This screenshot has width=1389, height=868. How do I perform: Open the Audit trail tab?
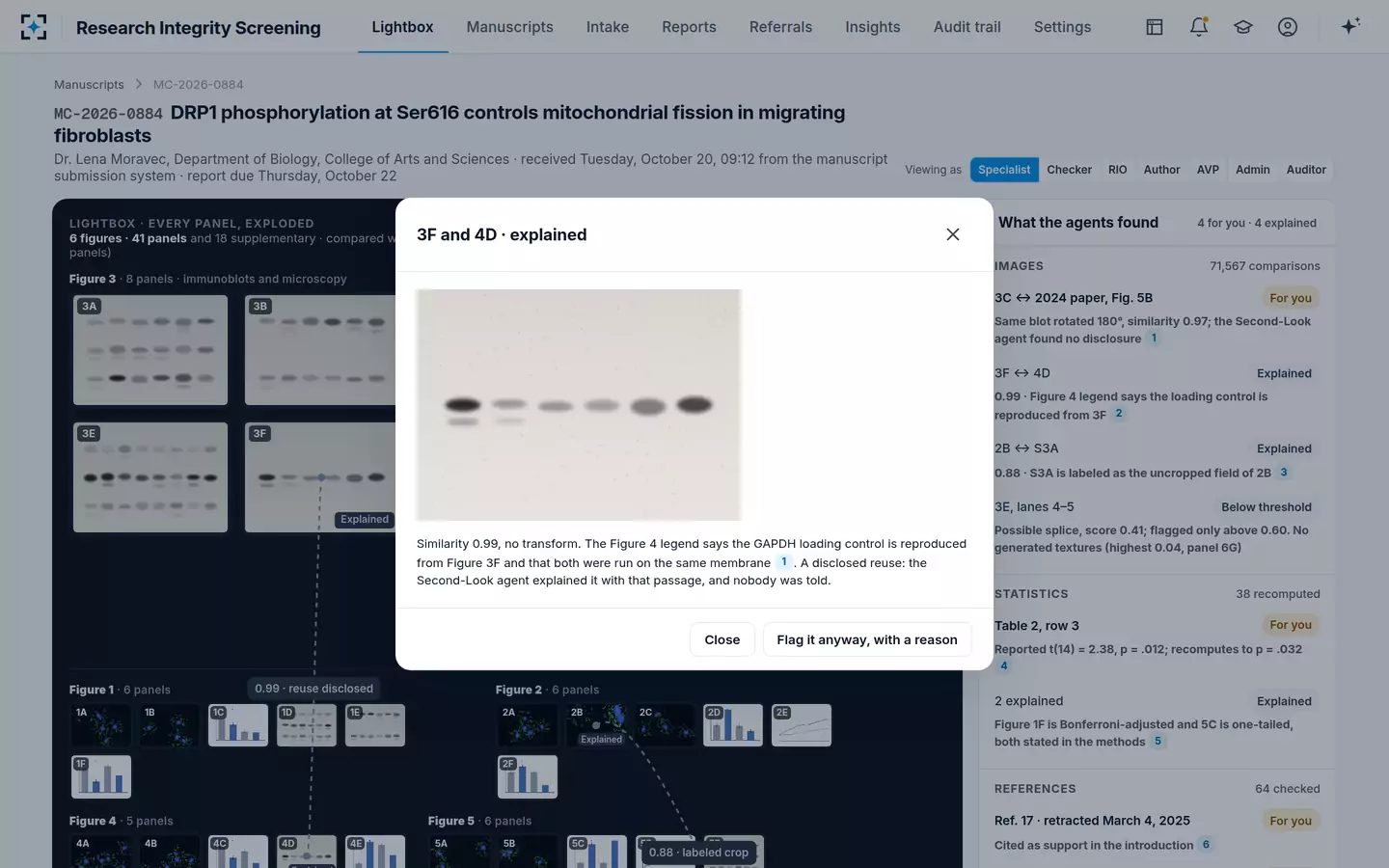967,27
